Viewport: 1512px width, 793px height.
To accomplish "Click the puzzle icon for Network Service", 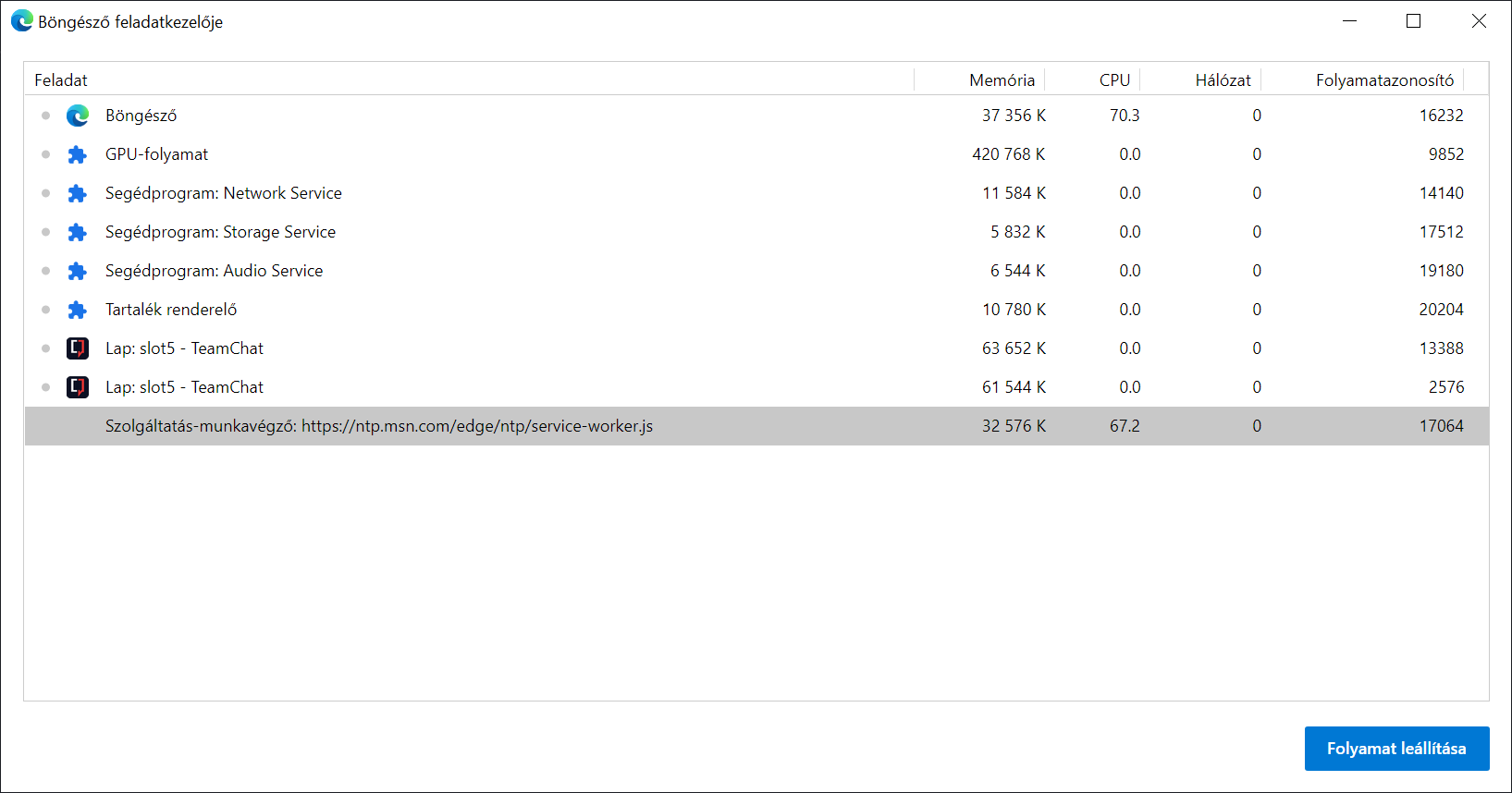I will point(78,193).
